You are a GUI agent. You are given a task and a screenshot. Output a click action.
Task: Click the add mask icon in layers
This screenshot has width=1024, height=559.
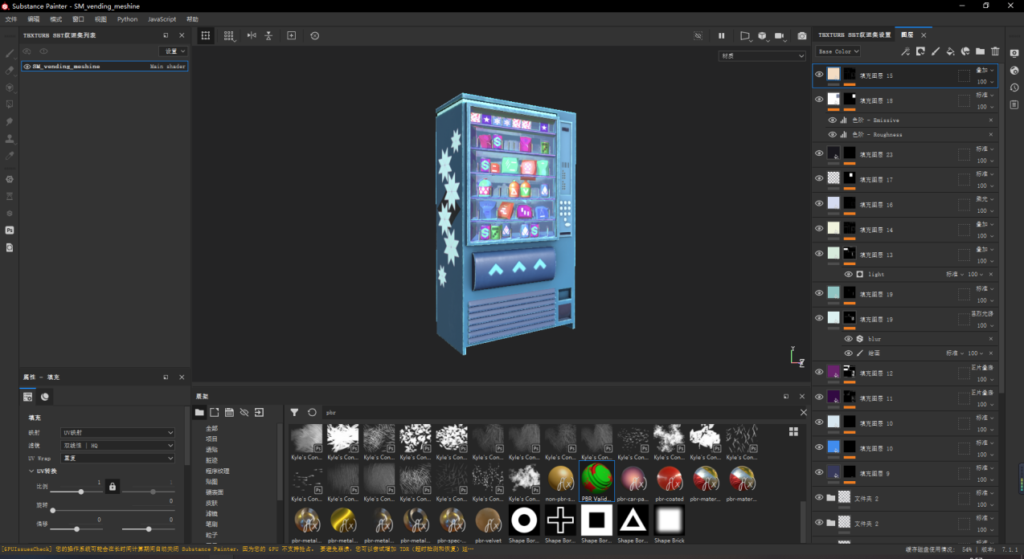point(920,51)
